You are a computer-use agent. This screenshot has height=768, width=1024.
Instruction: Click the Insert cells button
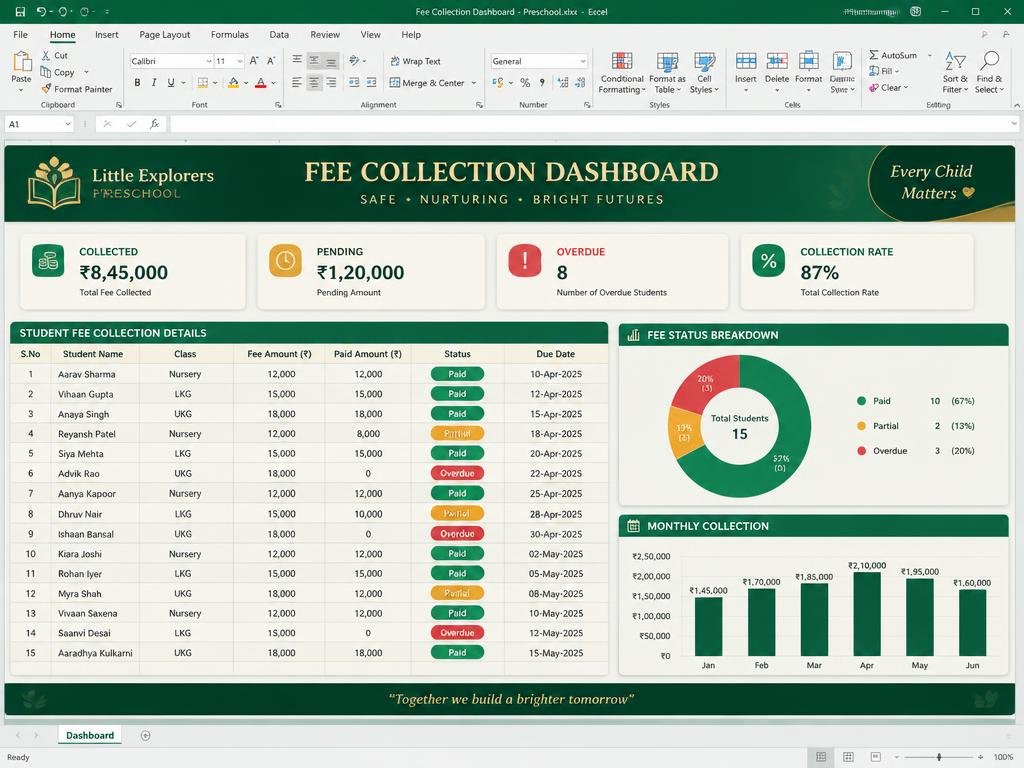[746, 72]
